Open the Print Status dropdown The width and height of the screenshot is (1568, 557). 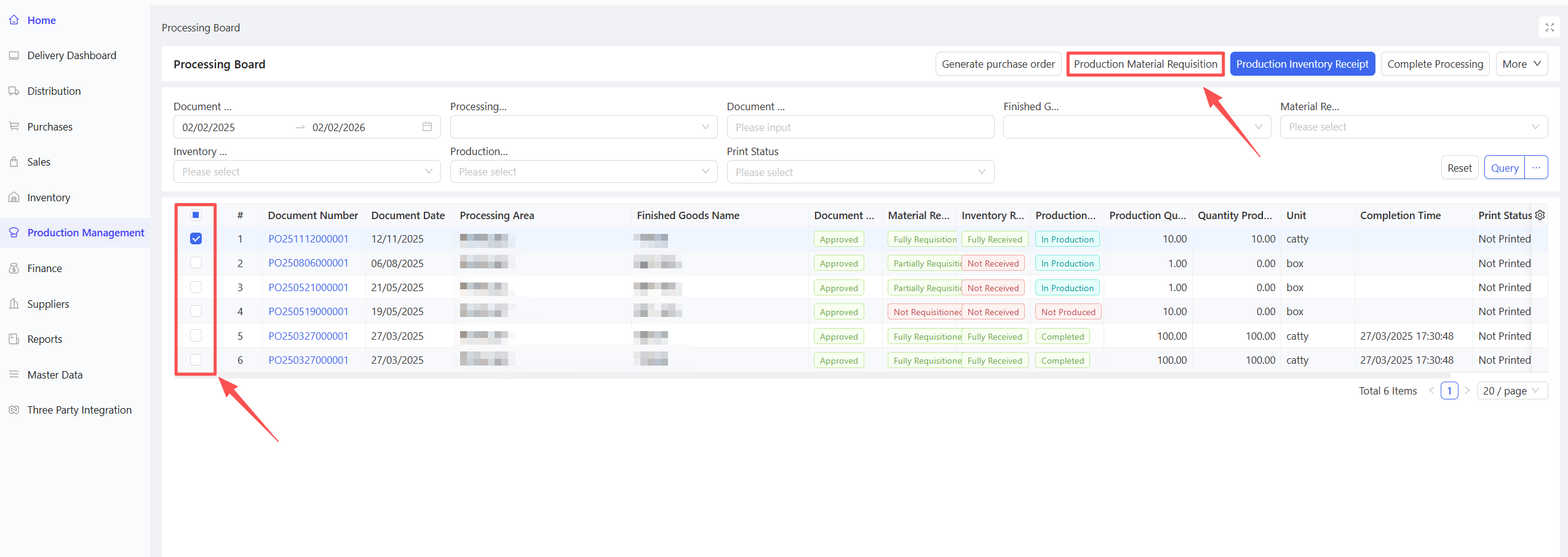click(860, 172)
